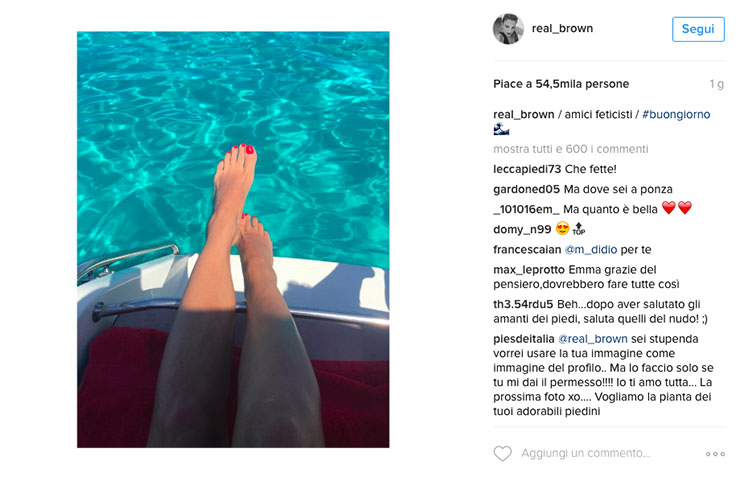Open the gardoned05 commenter profile

(x=527, y=189)
